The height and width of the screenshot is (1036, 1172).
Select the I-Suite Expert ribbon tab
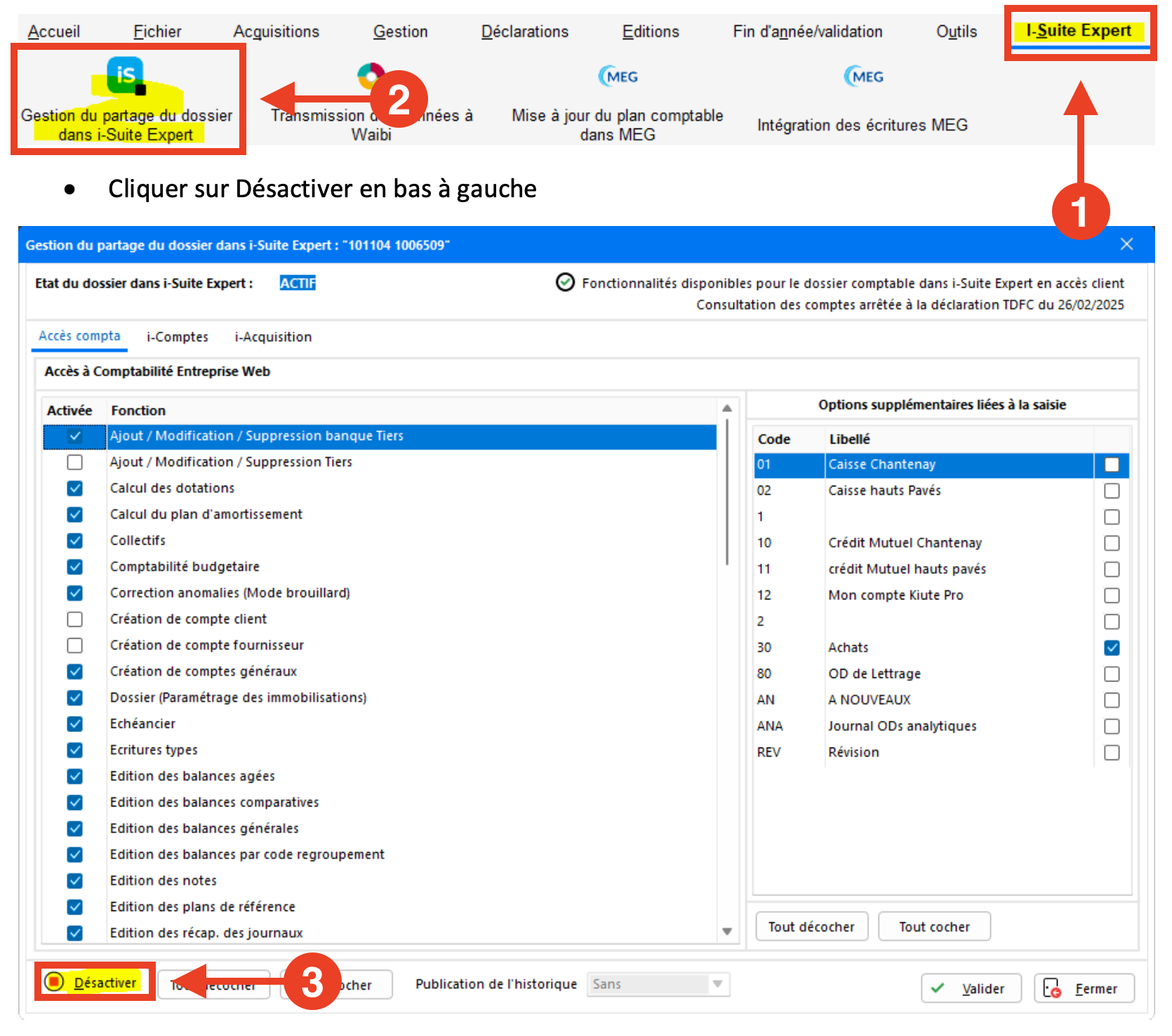(x=1079, y=31)
